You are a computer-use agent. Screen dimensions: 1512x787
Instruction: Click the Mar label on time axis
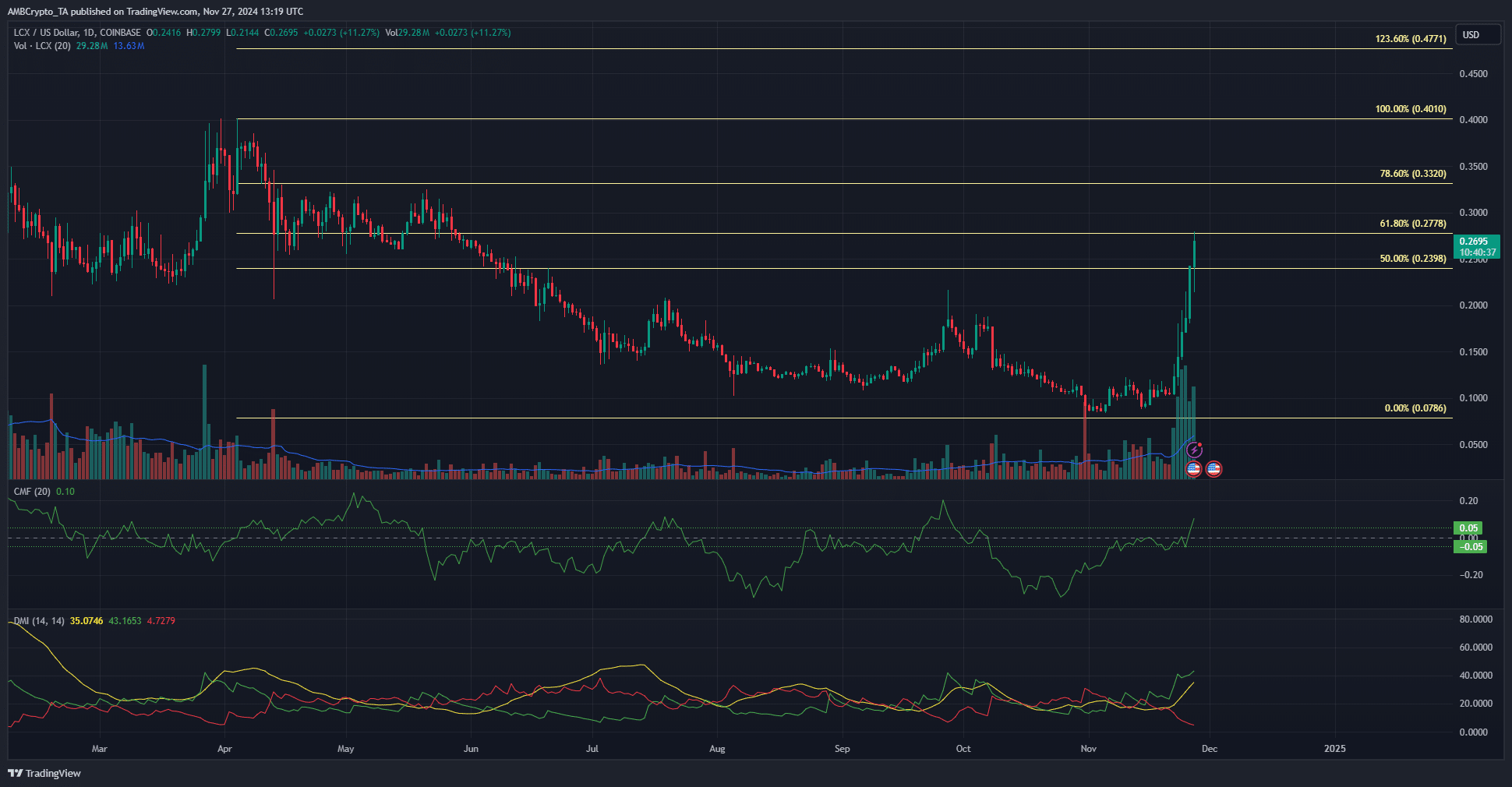click(x=100, y=749)
